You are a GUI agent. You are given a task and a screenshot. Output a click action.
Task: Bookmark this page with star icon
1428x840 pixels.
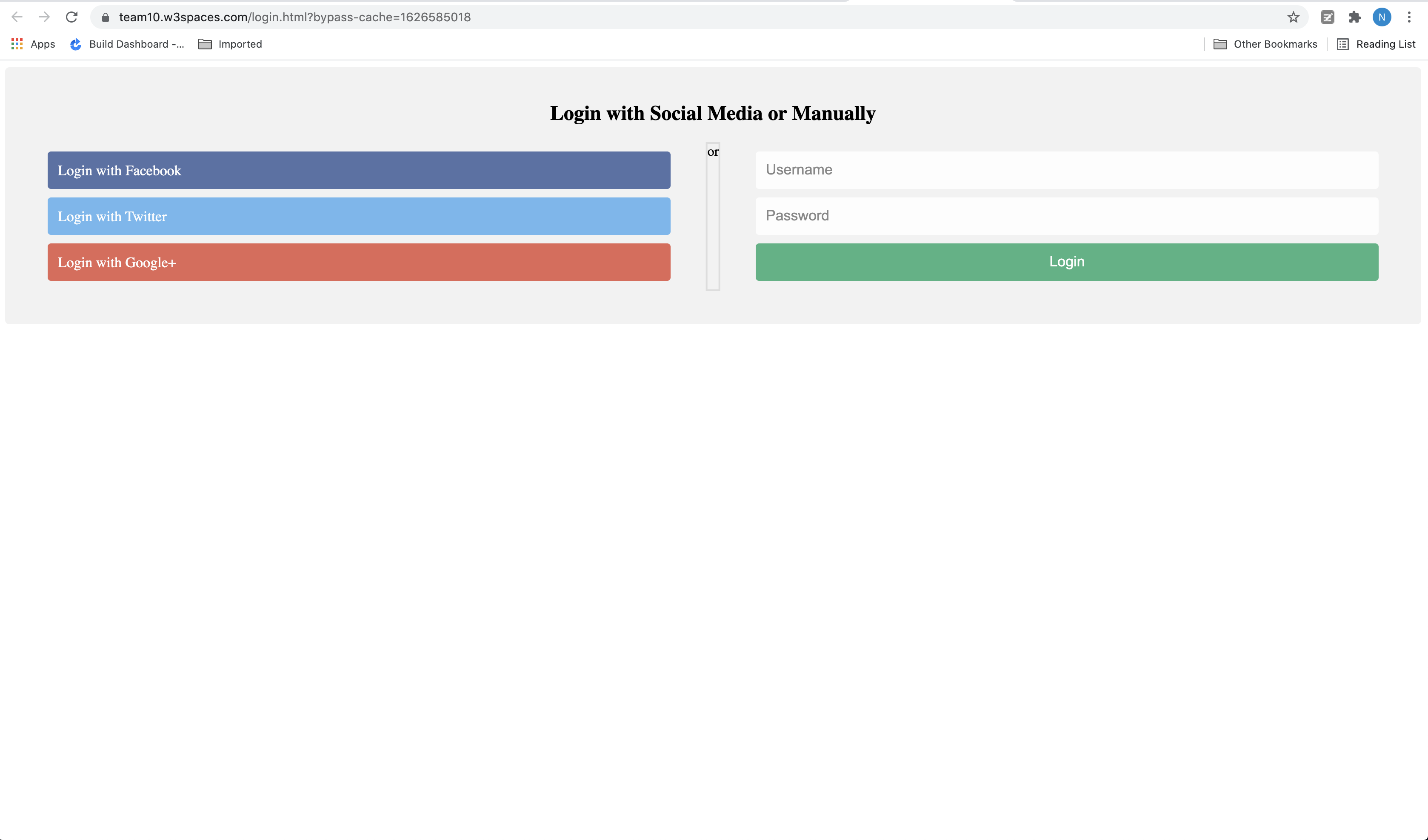tap(1293, 17)
